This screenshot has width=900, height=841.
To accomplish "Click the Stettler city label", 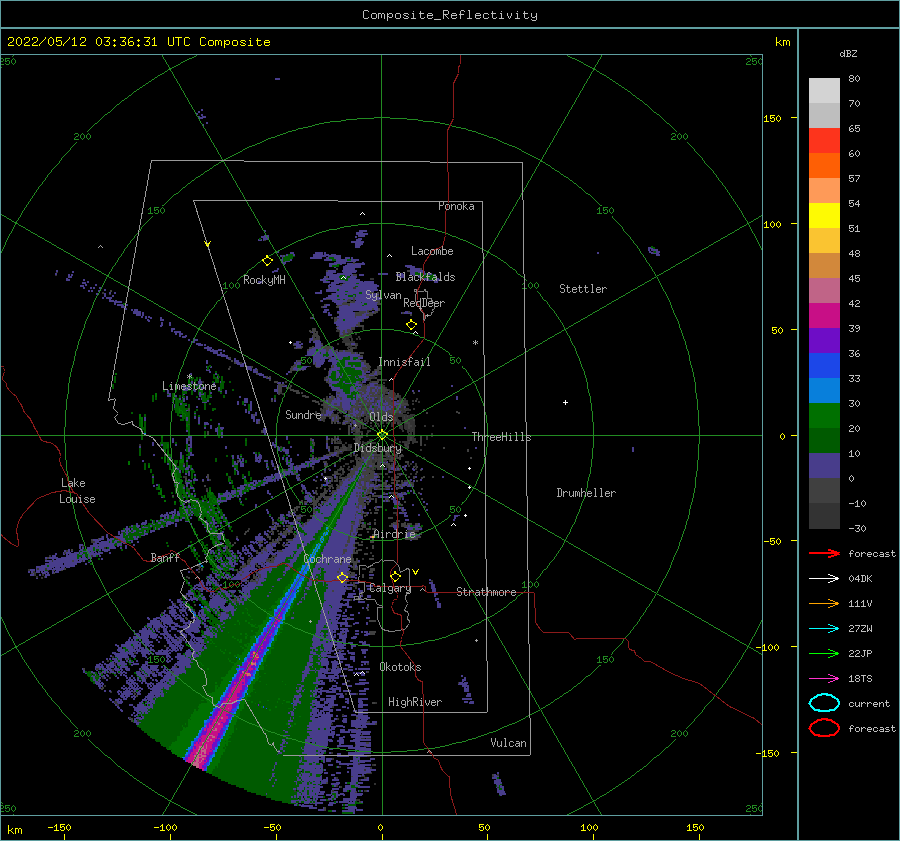I will tap(583, 289).
